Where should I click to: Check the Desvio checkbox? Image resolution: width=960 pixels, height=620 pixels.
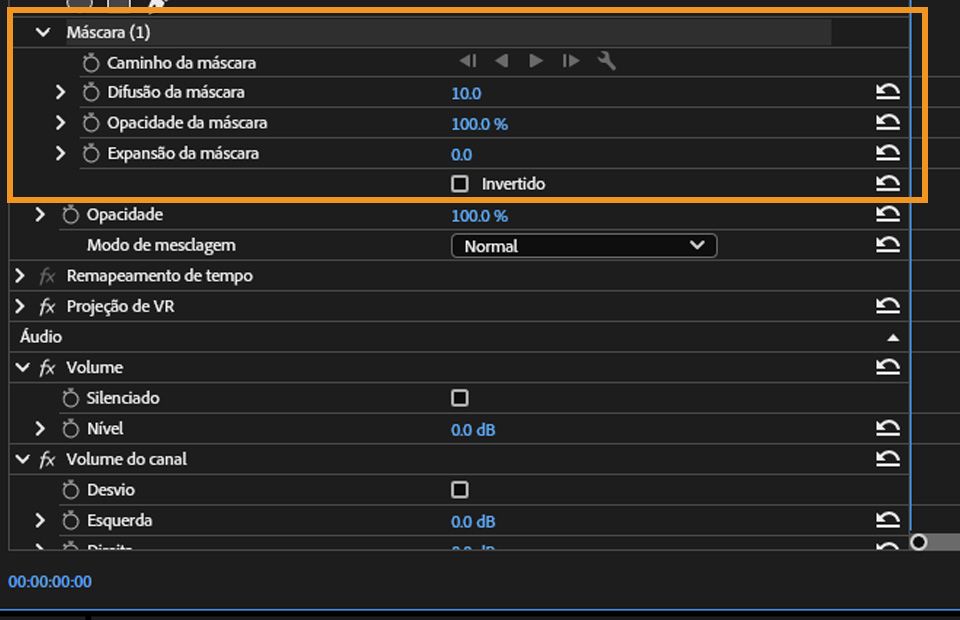point(460,490)
